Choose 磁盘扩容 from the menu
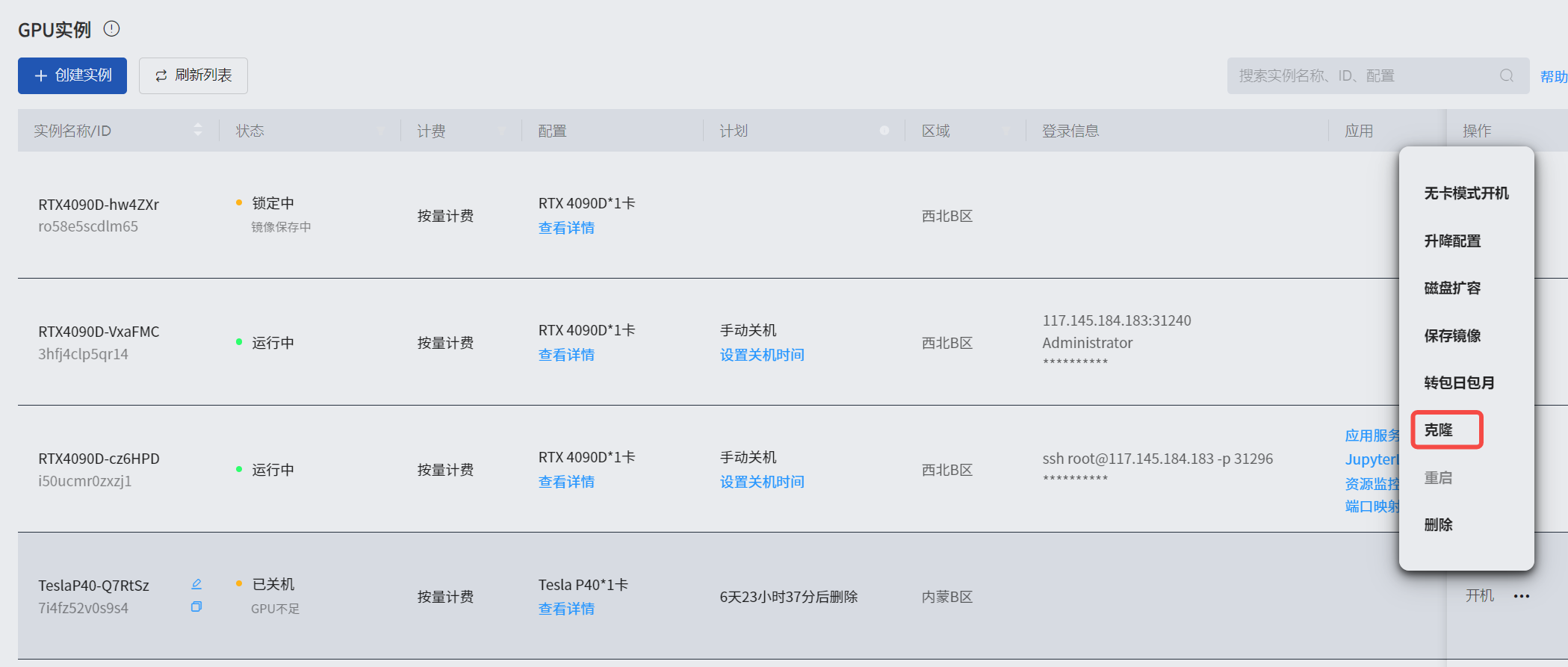1568x667 pixels. coord(1452,288)
